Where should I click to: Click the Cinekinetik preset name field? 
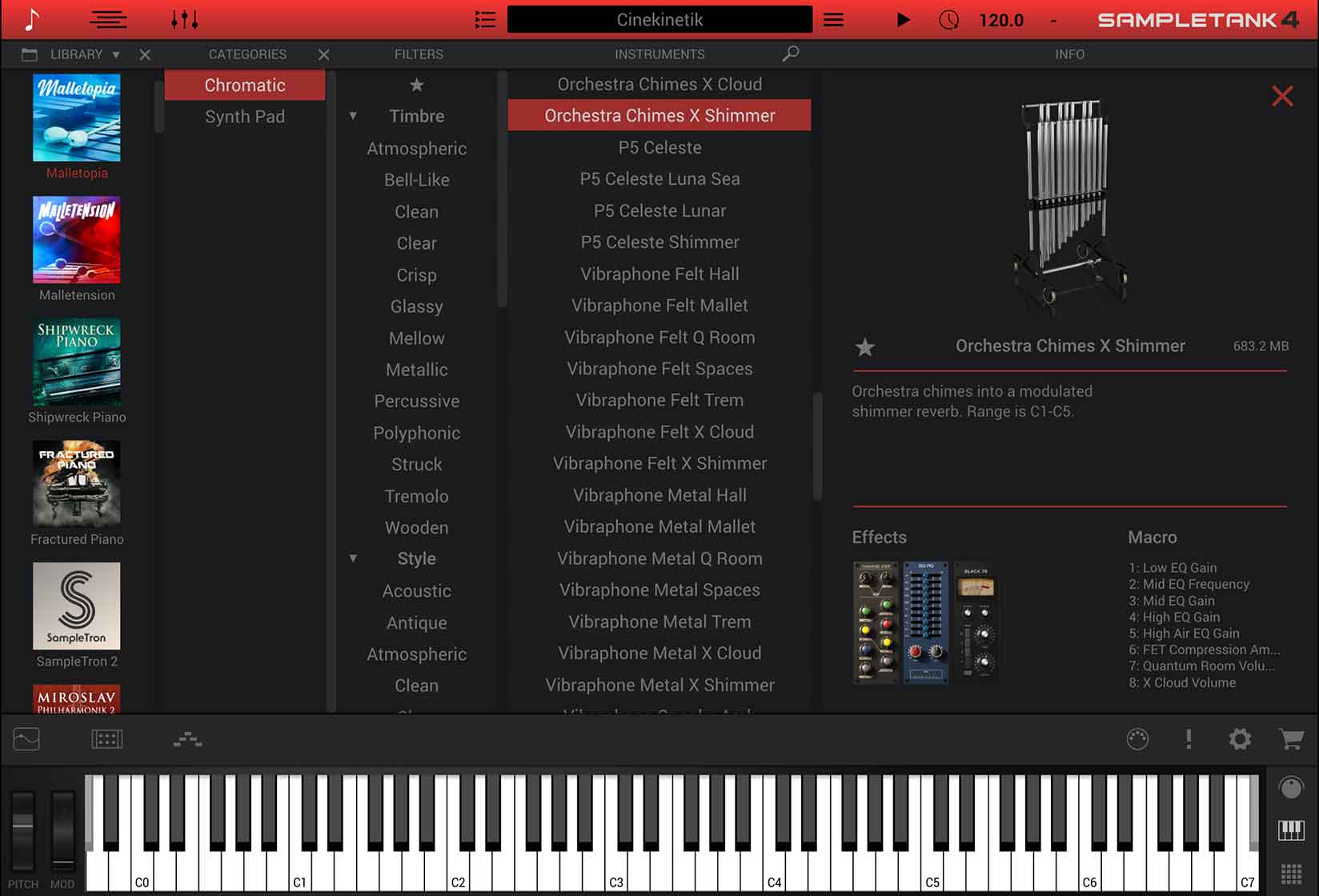click(659, 19)
